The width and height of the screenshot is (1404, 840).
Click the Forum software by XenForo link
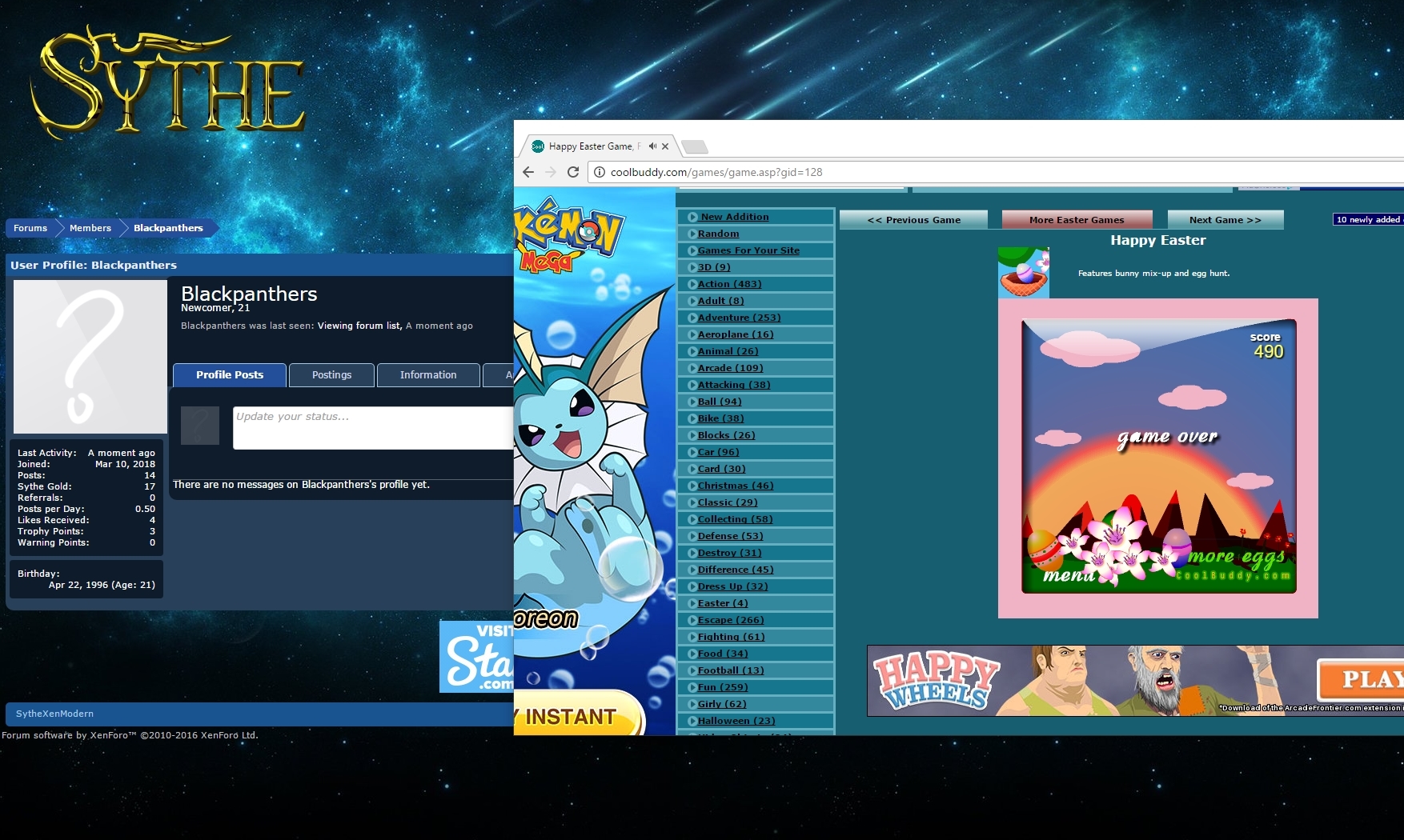[130, 735]
